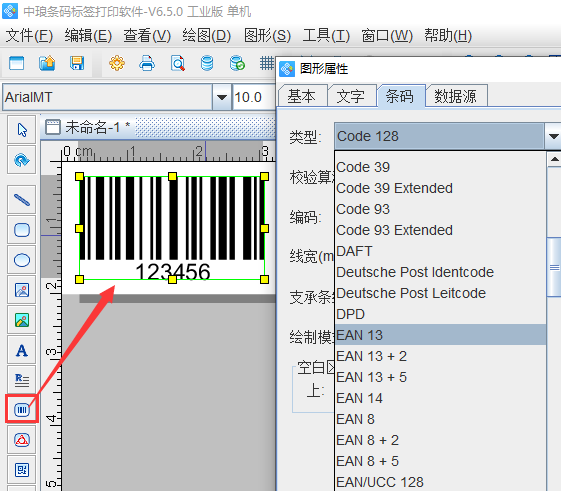Open the 绘图(D) menu
The width and height of the screenshot is (561, 491).
(x=207, y=36)
